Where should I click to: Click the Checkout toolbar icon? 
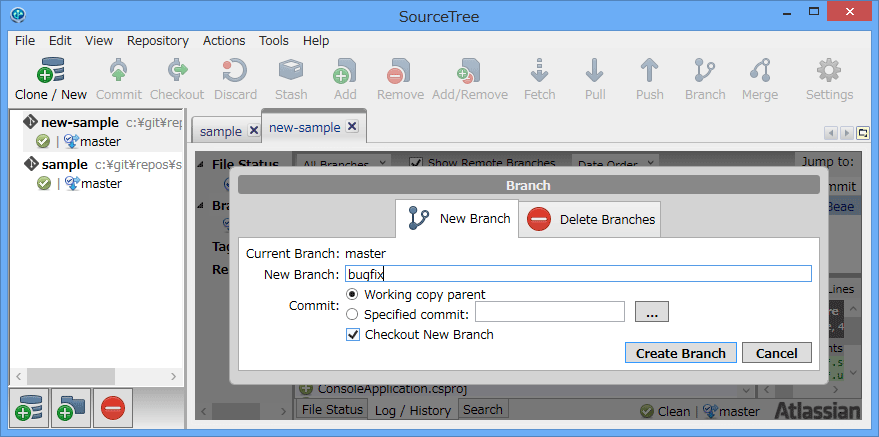click(177, 71)
